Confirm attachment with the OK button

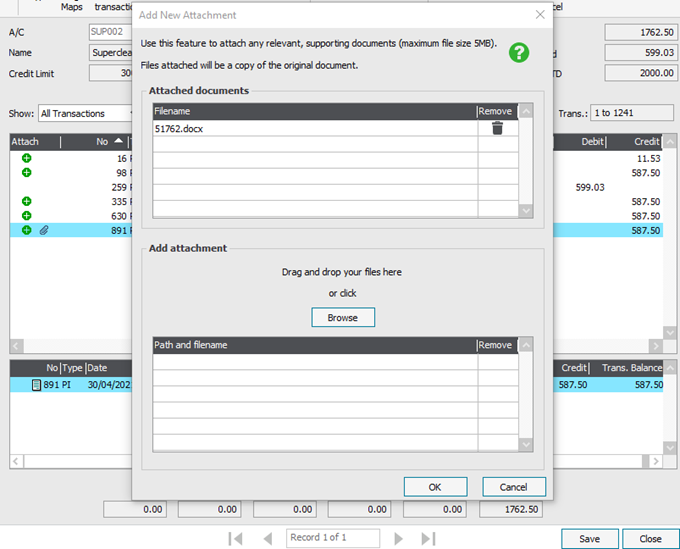(x=435, y=486)
